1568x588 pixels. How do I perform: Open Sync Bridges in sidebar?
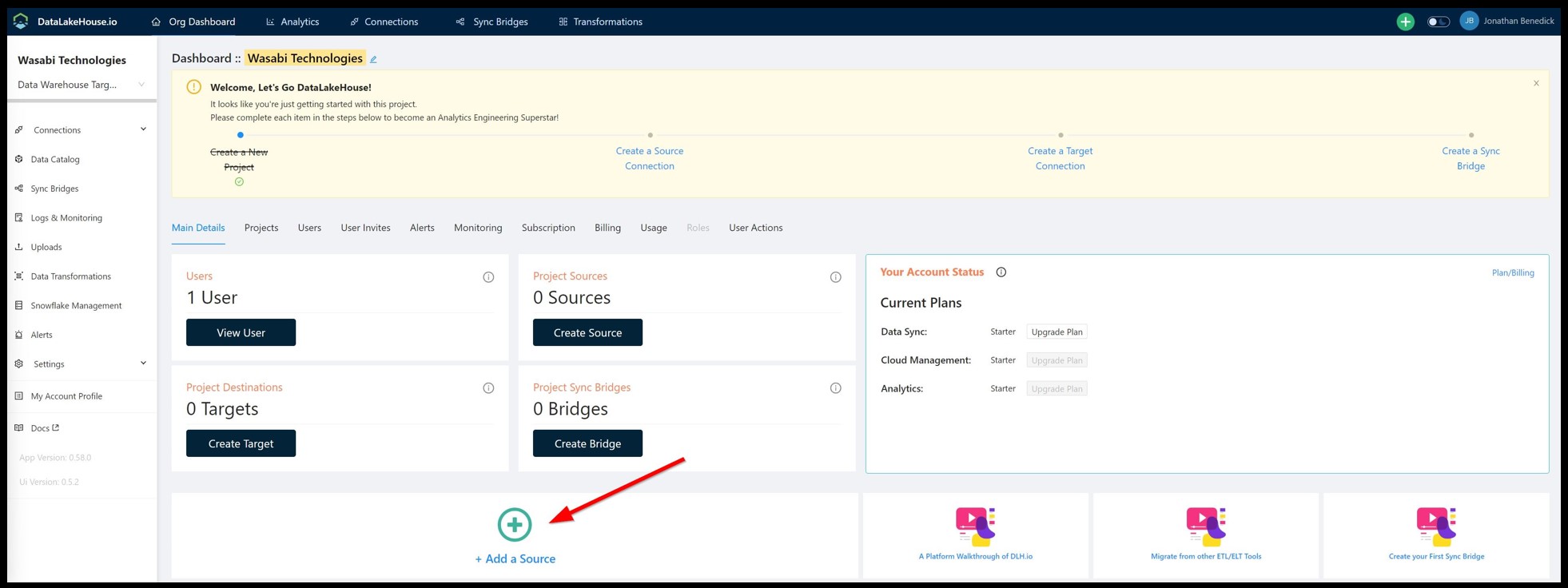[54, 189]
